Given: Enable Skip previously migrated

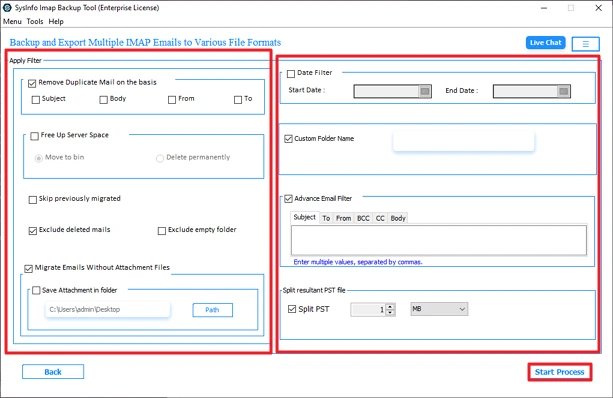Looking at the screenshot, I should [x=33, y=200].
